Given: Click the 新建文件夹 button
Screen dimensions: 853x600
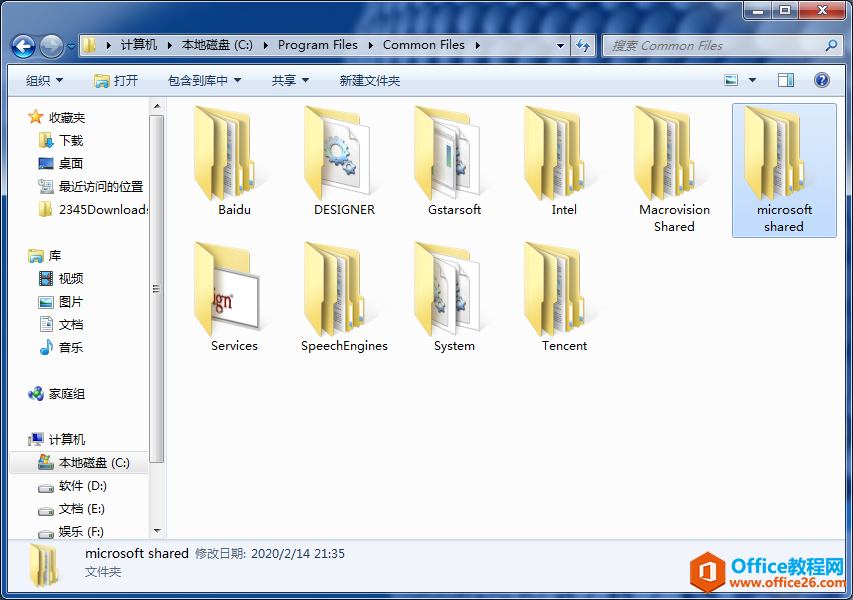Looking at the screenshot, I should (370, 81).
